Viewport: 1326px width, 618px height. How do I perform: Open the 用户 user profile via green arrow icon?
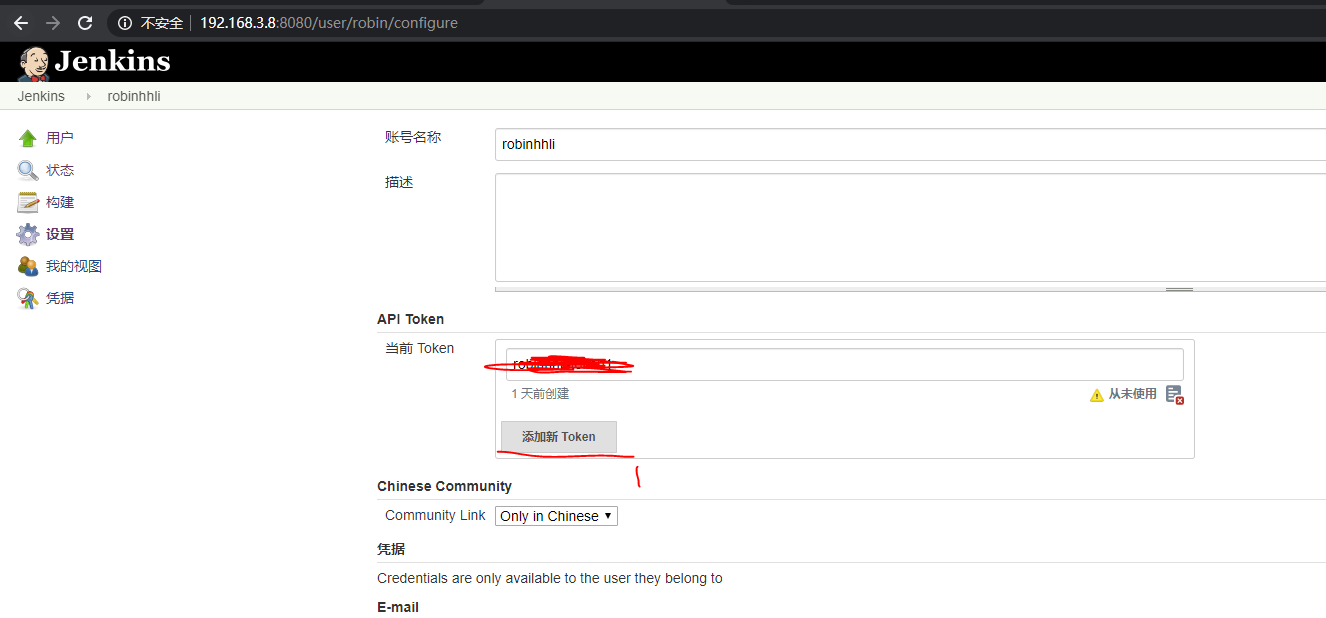coord(28,137)
